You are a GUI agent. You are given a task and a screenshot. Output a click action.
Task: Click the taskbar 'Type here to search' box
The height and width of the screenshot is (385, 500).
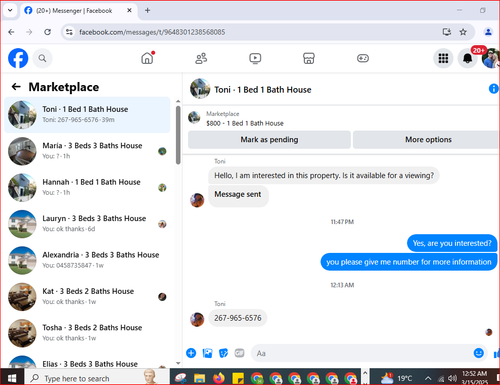point(97,378)
